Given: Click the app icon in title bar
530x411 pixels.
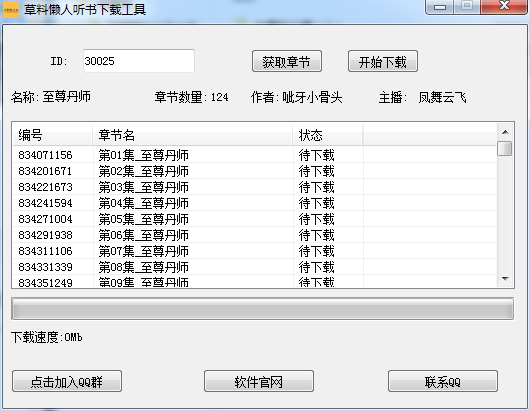Looking at the screenshot, I should (x=11, y=9).
